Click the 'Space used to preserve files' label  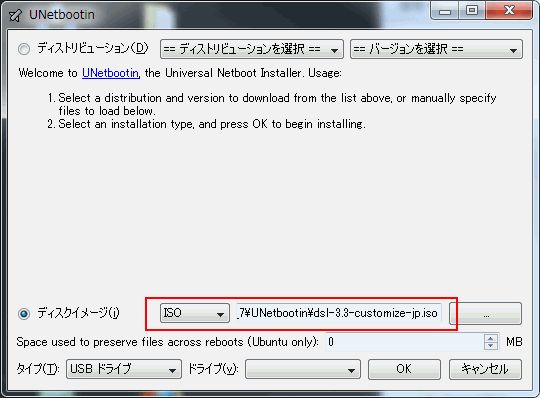point(167,342)
